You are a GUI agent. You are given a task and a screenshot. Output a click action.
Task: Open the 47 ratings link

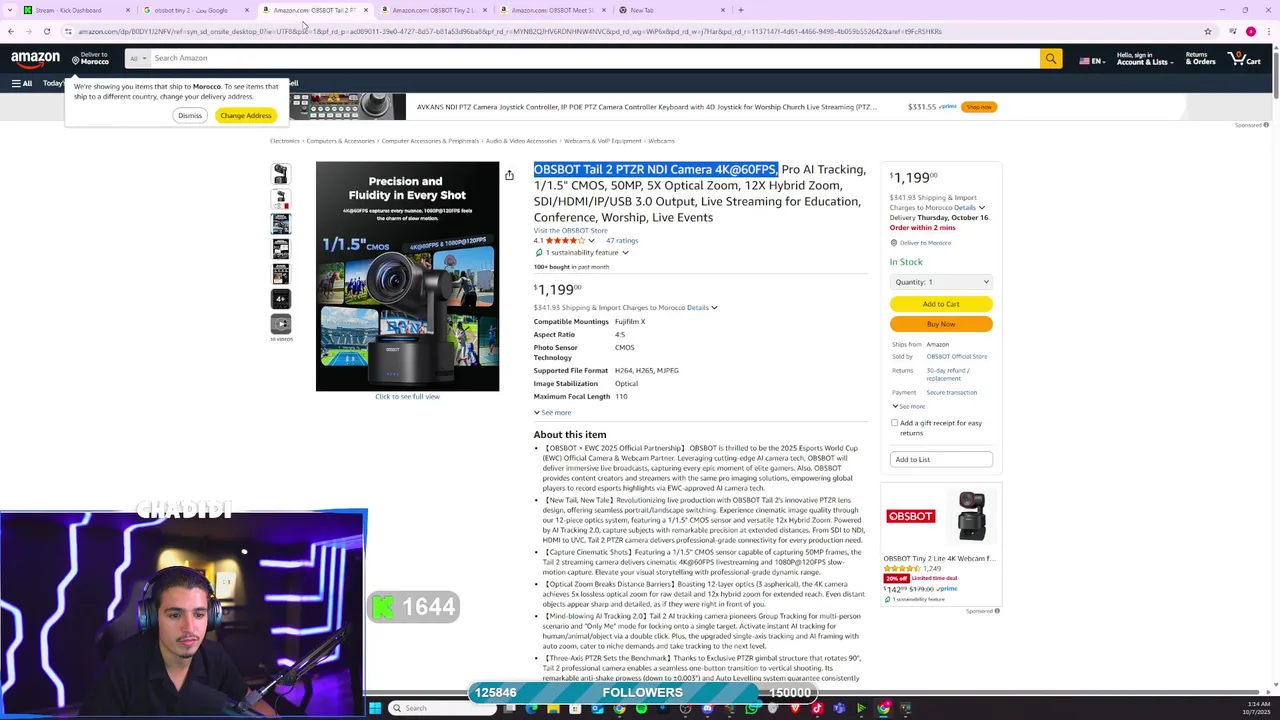coord(622,241)
